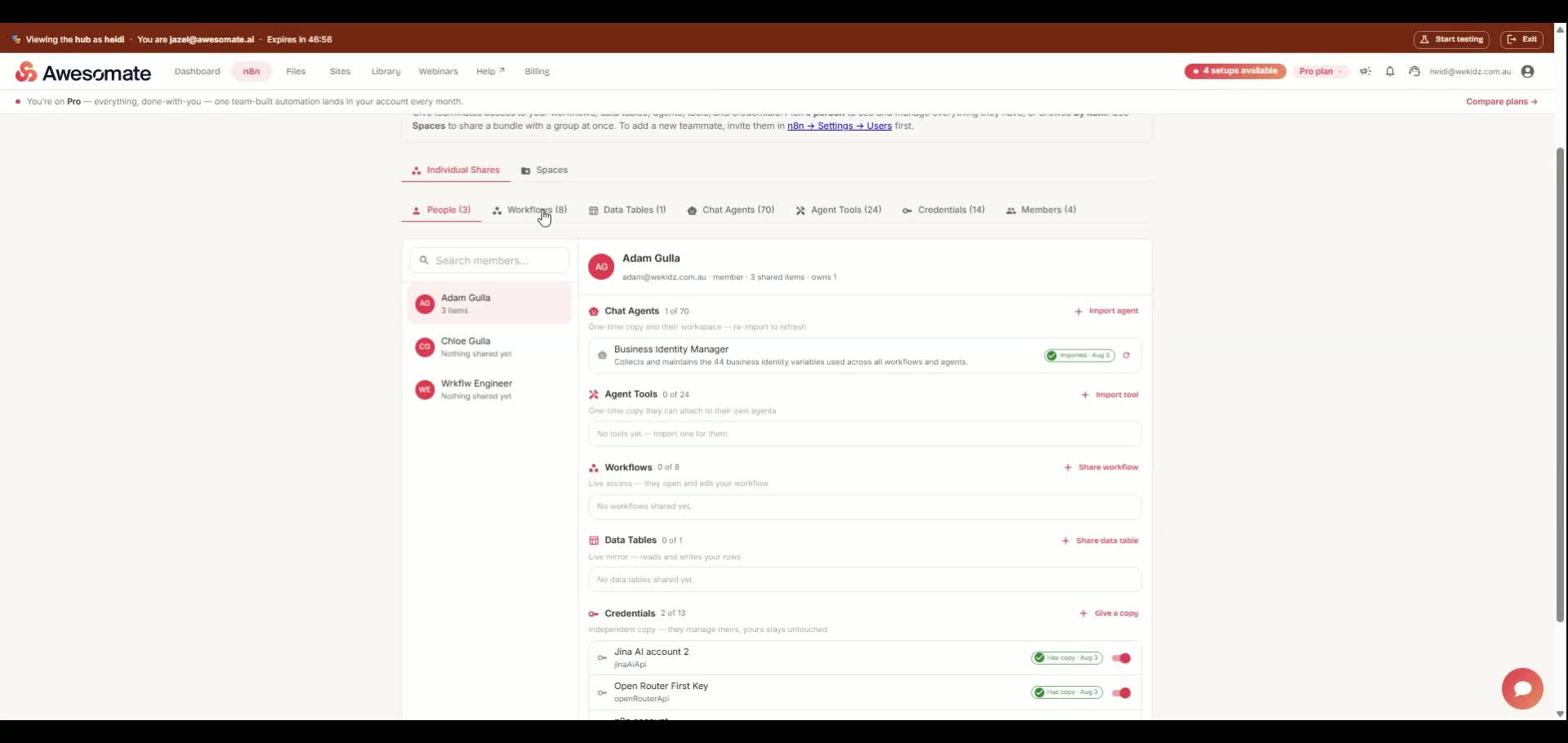
Task: Click the page vertical scrollbar
Action: (1560, 384)
